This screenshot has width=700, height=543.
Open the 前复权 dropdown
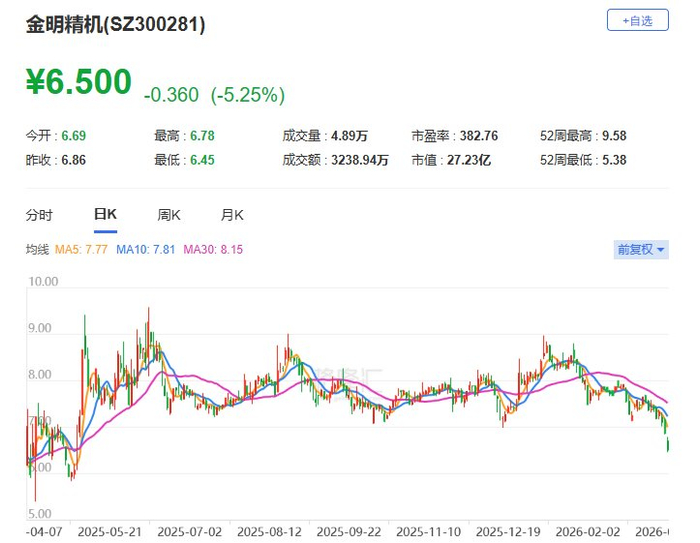(x=641, y=250)
